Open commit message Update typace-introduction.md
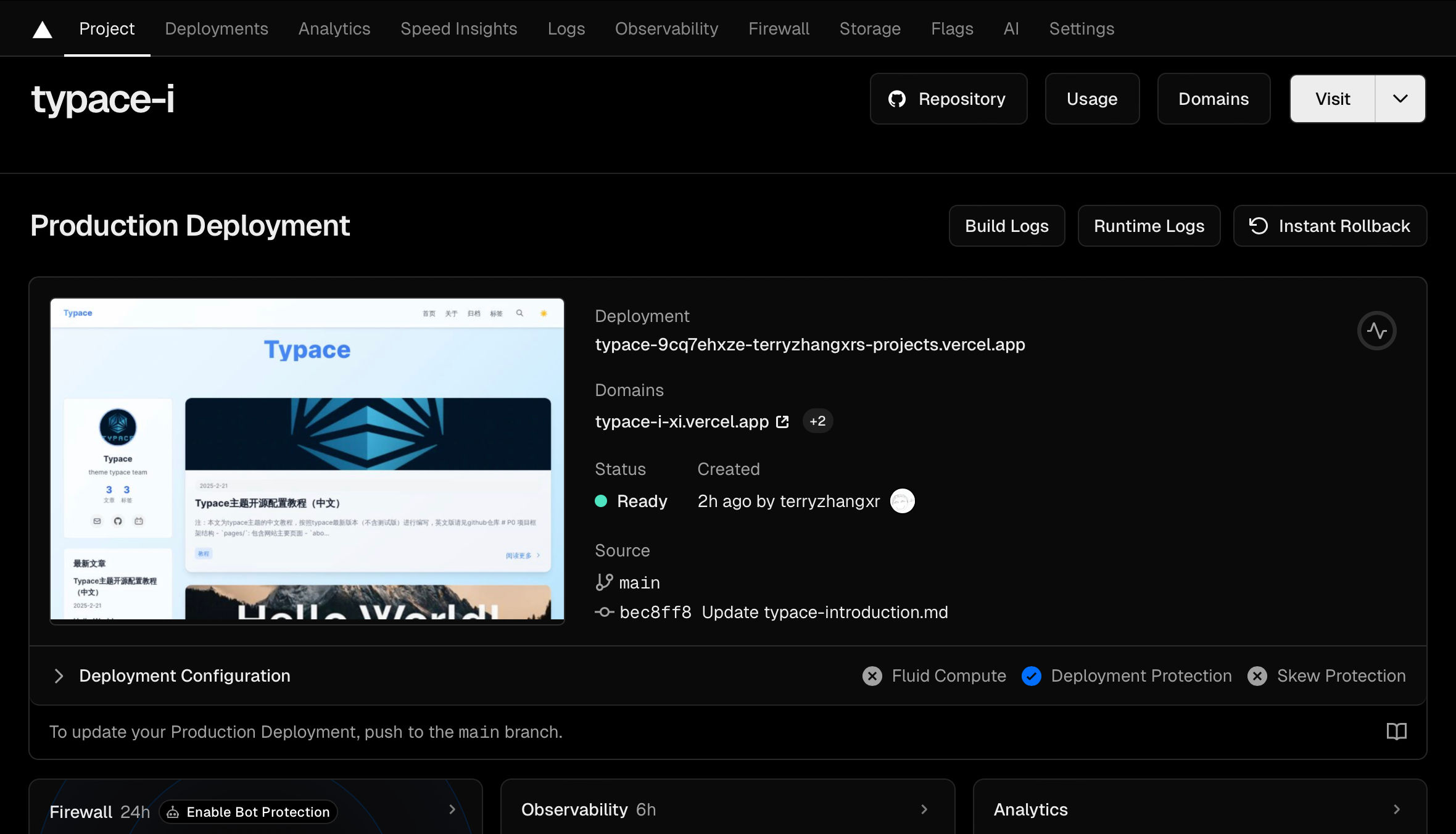 click(825, 612)
